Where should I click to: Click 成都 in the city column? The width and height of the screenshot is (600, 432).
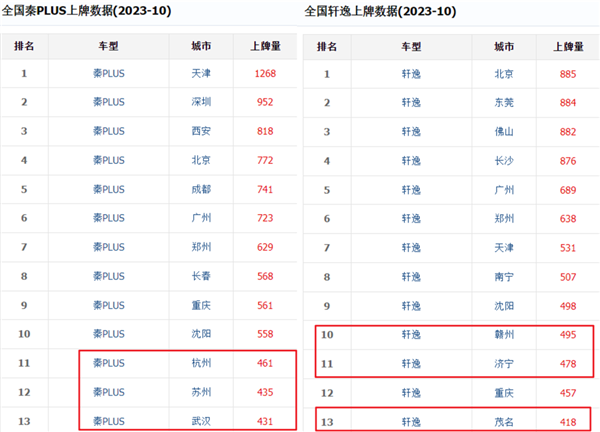pyautogui.click(x=200, y=189)
